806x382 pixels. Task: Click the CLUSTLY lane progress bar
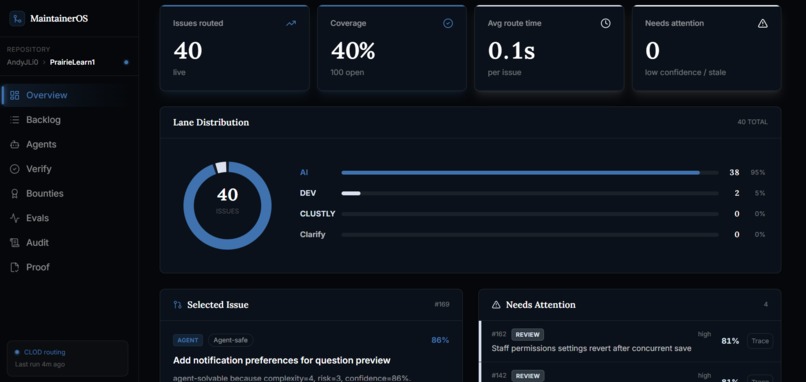(x=529, y=214)
